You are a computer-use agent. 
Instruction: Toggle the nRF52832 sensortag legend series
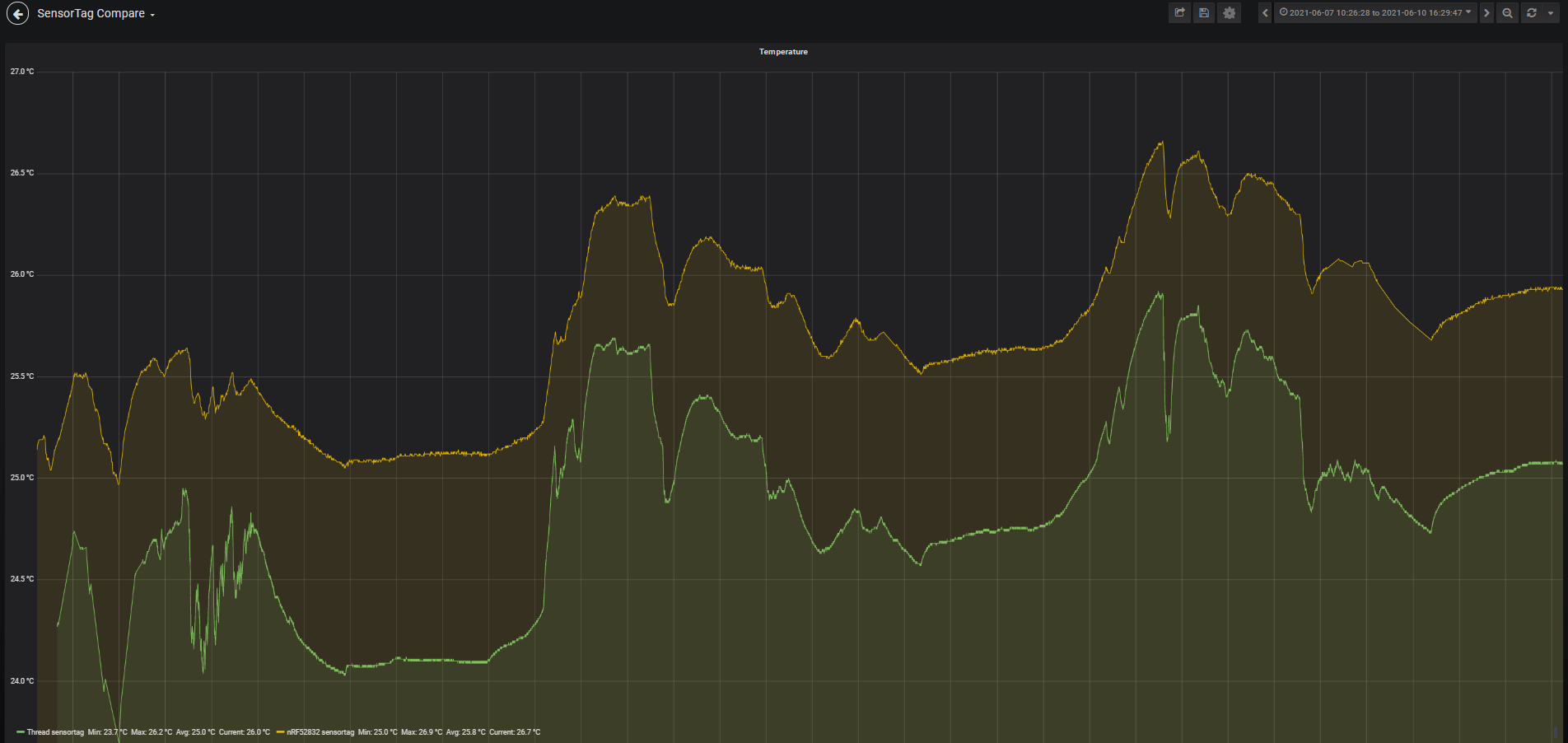click(x=320, y=732)
